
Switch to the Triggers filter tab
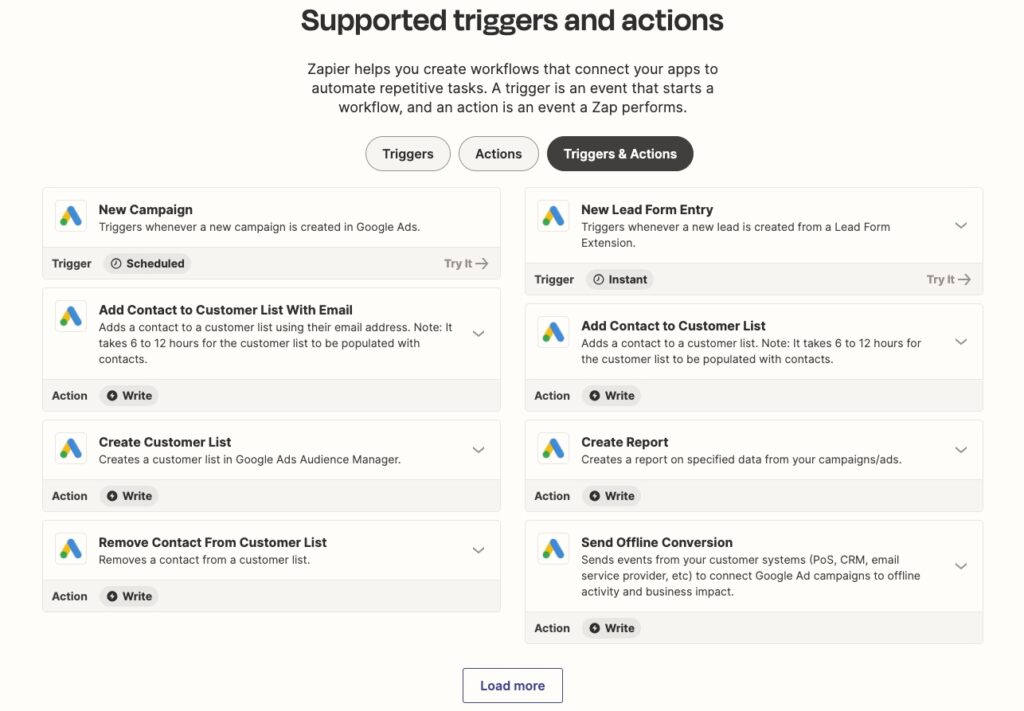tap(408, 154)
